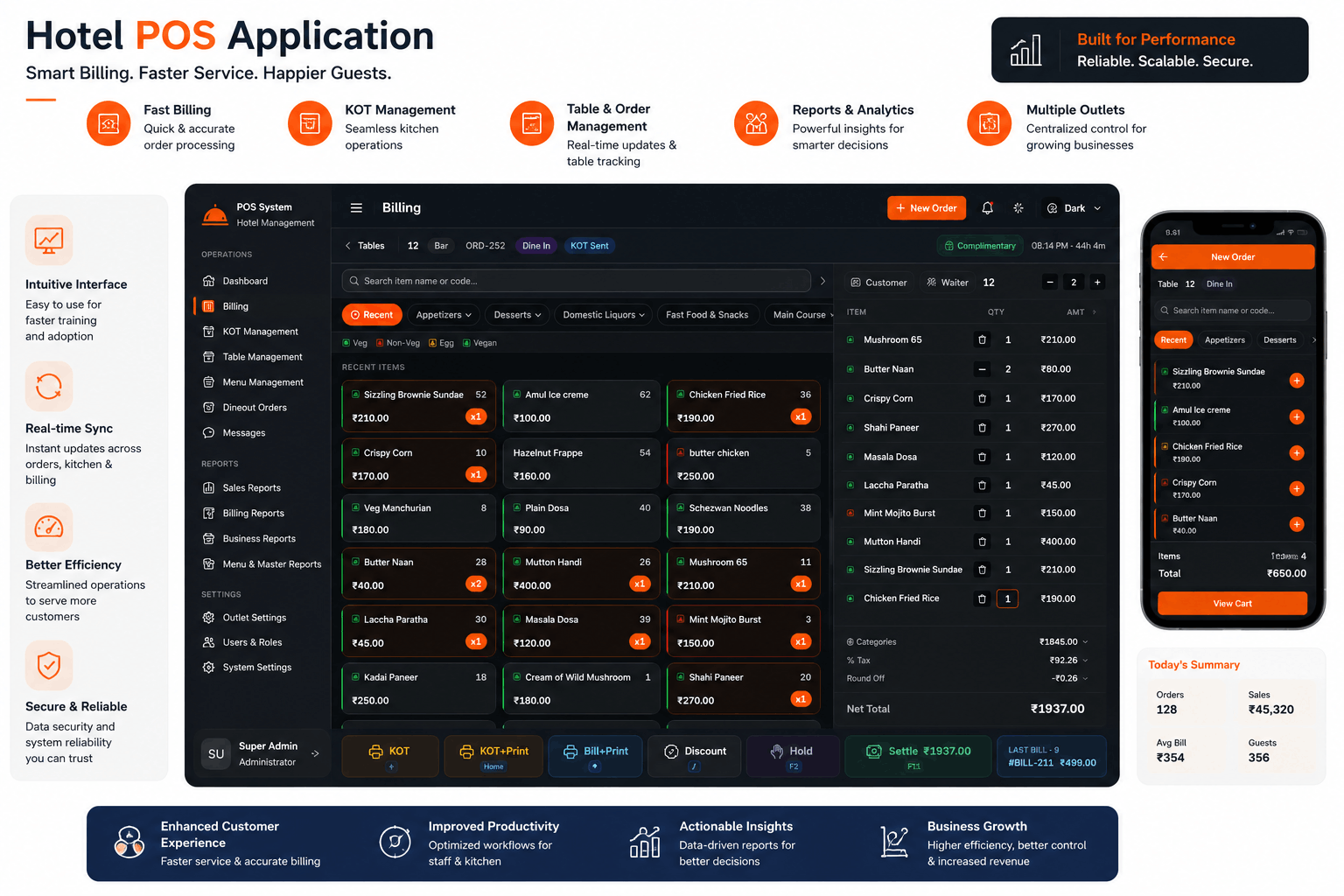Image resolution: width=1344 pixels, height=896 pixels.
Task: Click back arrow in mobile New Order
Action: pos(1163,256)
